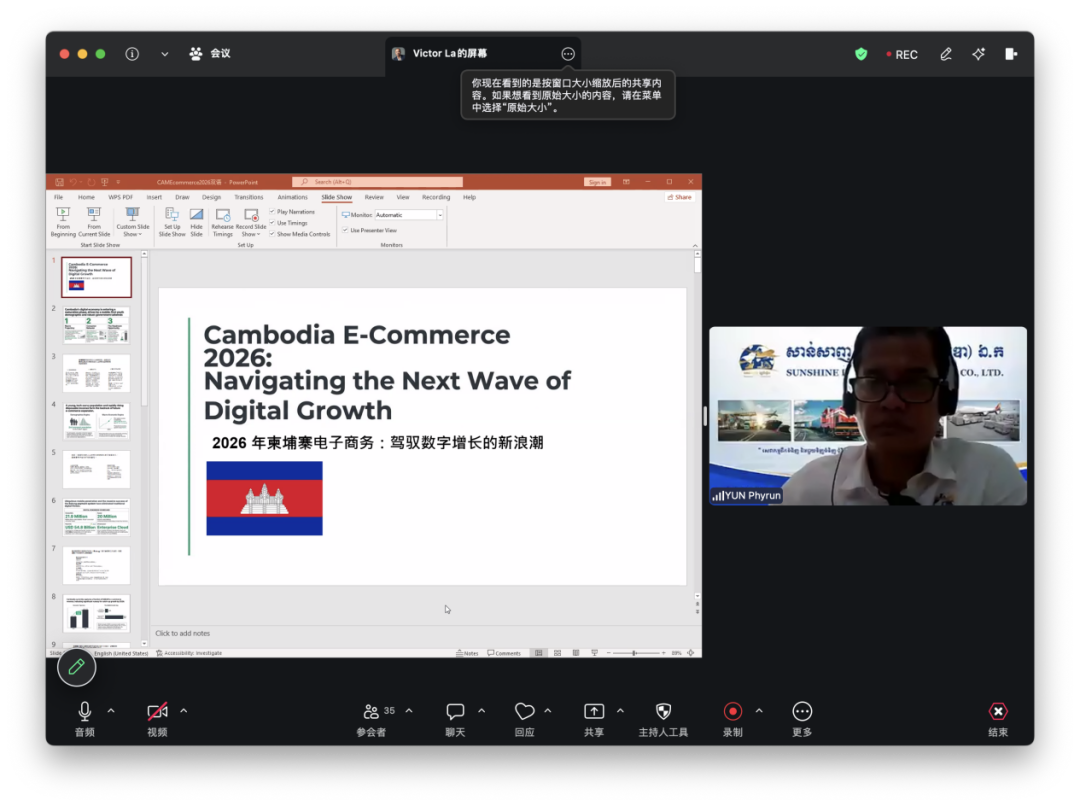The height and width of the screenshot is (806, 1080).
Task: Click the 回应 reactions heart icon
Action: pos(524,711)
